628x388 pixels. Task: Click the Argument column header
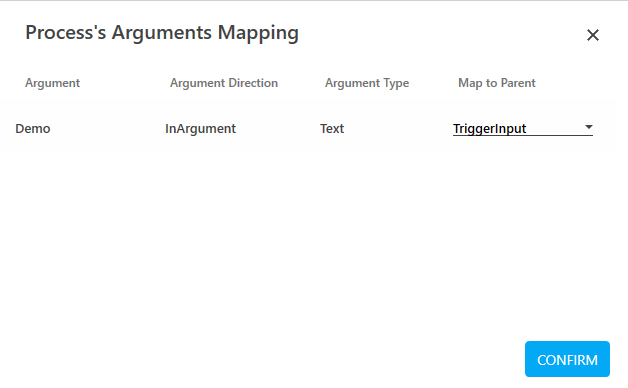coord(52,83)
